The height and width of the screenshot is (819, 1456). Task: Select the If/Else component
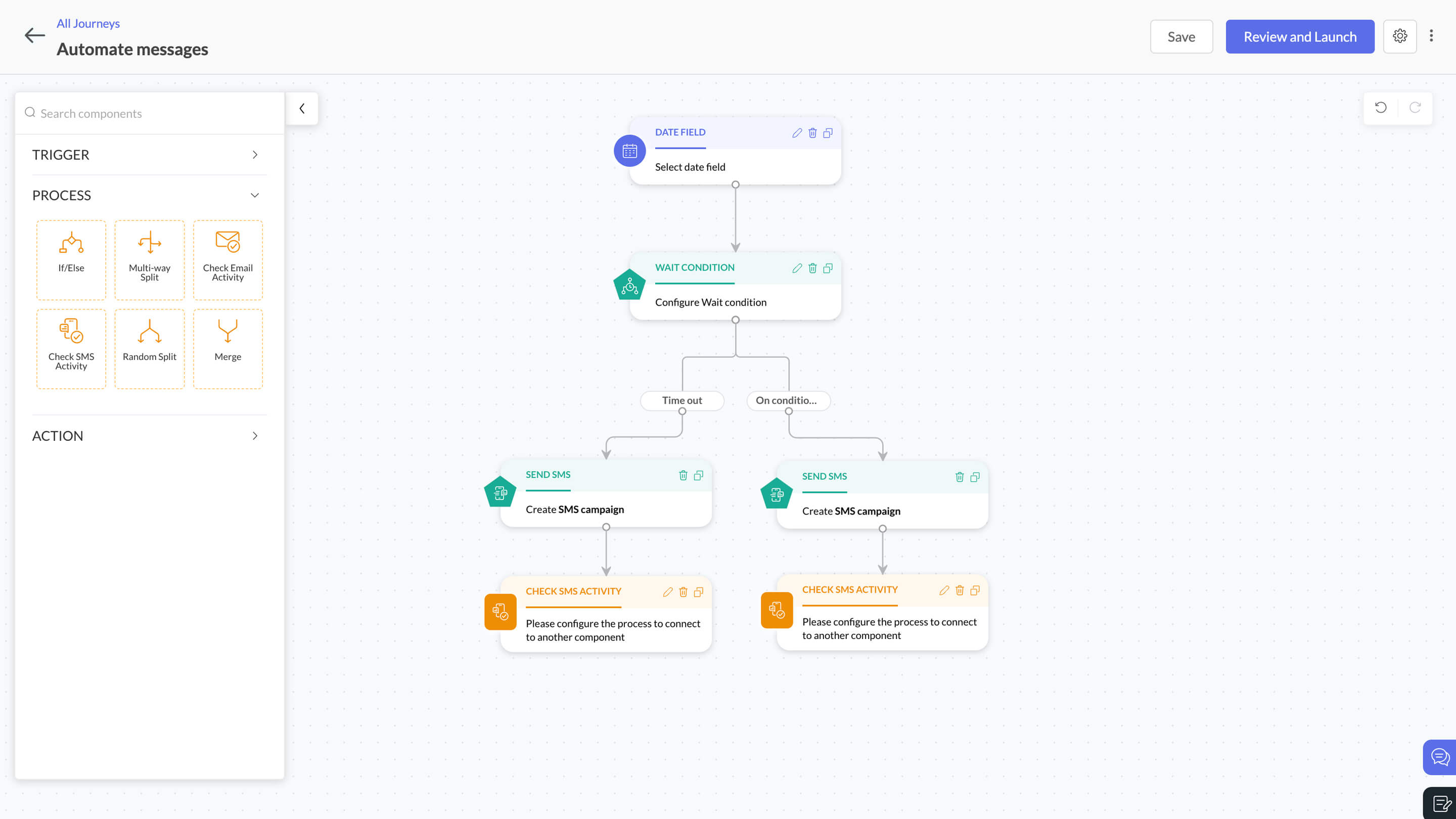pyautogui.click(x=71, y=260)
